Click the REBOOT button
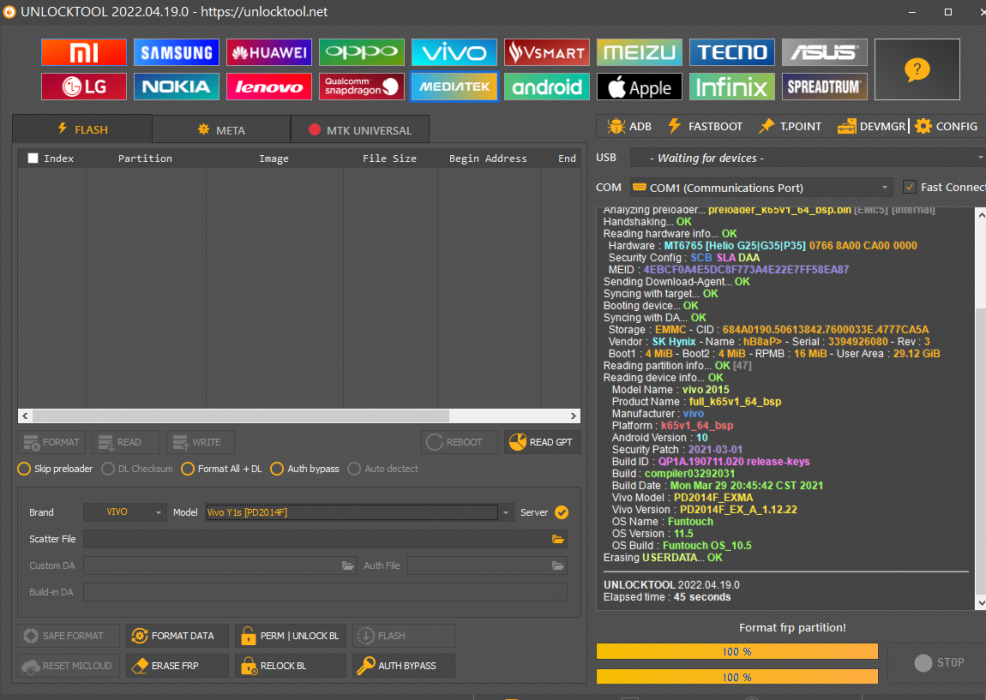Image resolution: width=986 pixels, height=700 pixels. pyautogui.click(x=458, y=442)
